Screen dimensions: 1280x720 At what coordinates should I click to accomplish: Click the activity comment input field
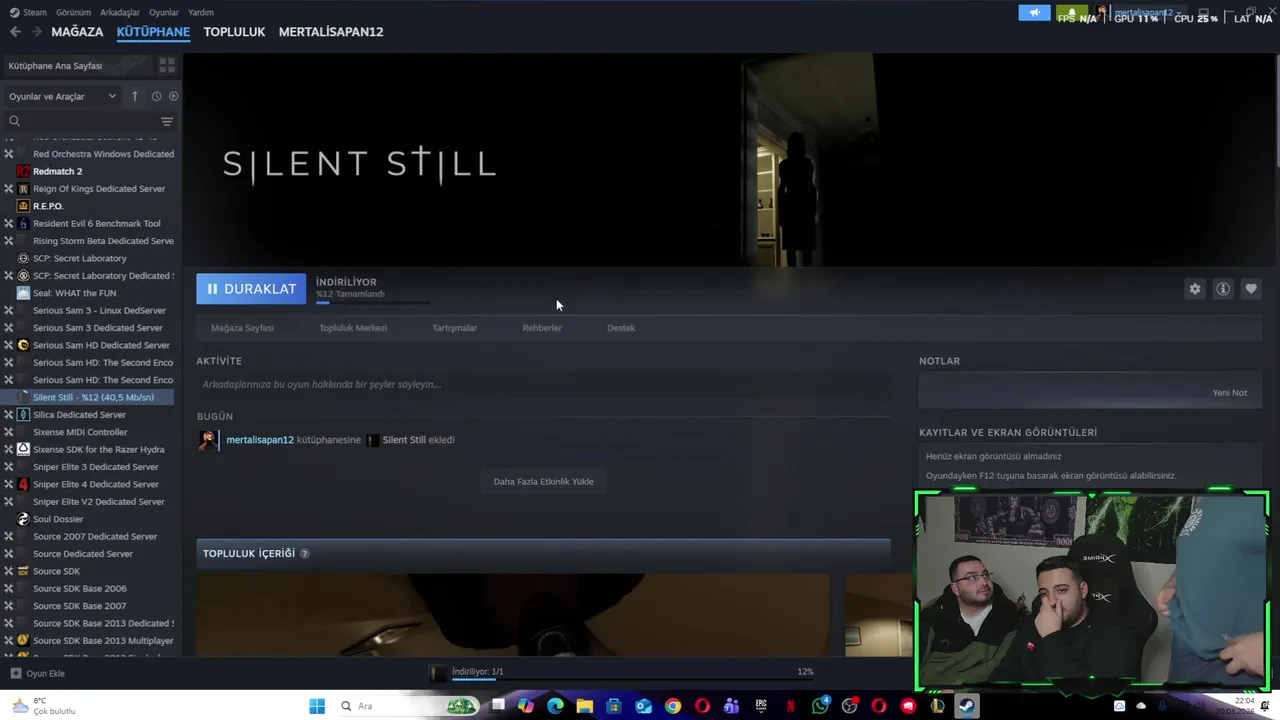[543, 385]
